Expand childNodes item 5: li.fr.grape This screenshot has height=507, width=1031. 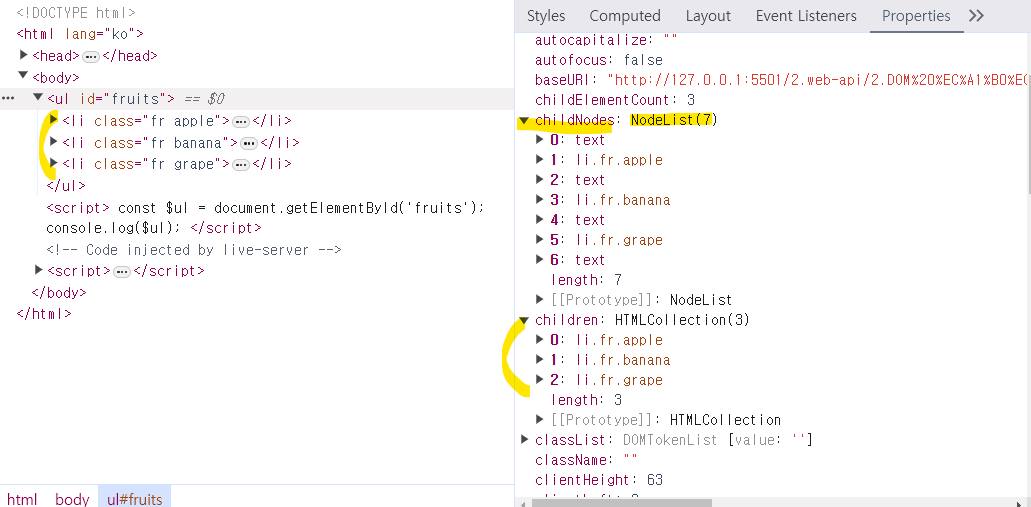[540, 239]
